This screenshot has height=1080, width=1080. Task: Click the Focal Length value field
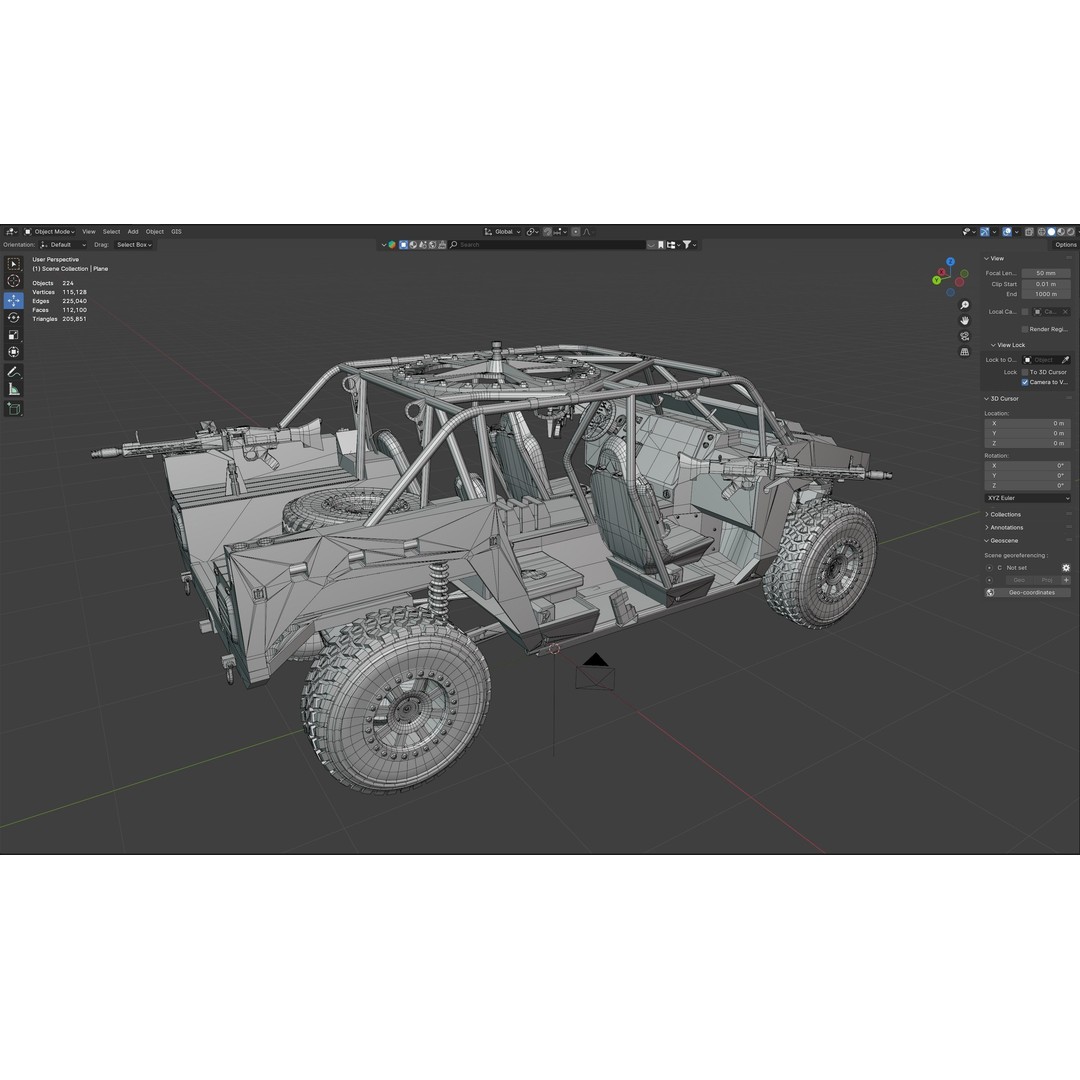(x=1045, y=273)
